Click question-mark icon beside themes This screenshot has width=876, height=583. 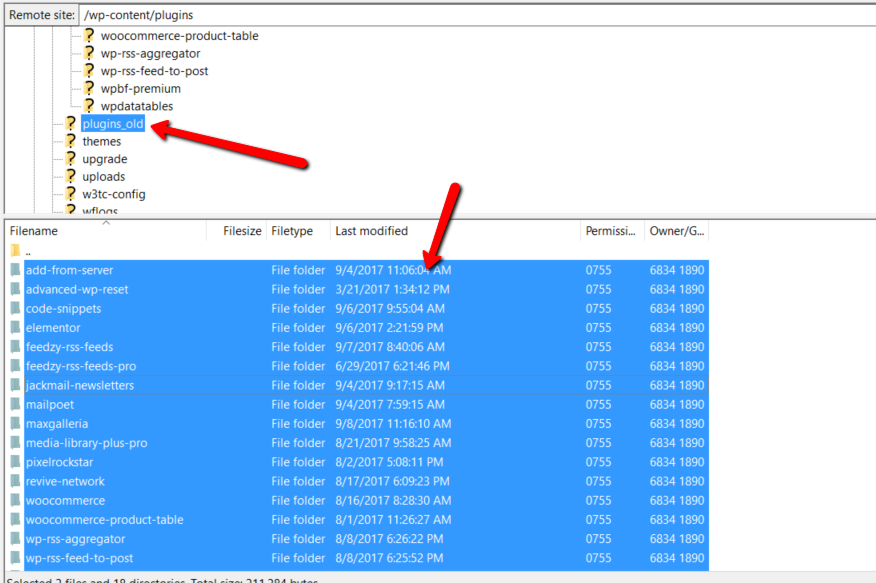click(x=70, y=141)
